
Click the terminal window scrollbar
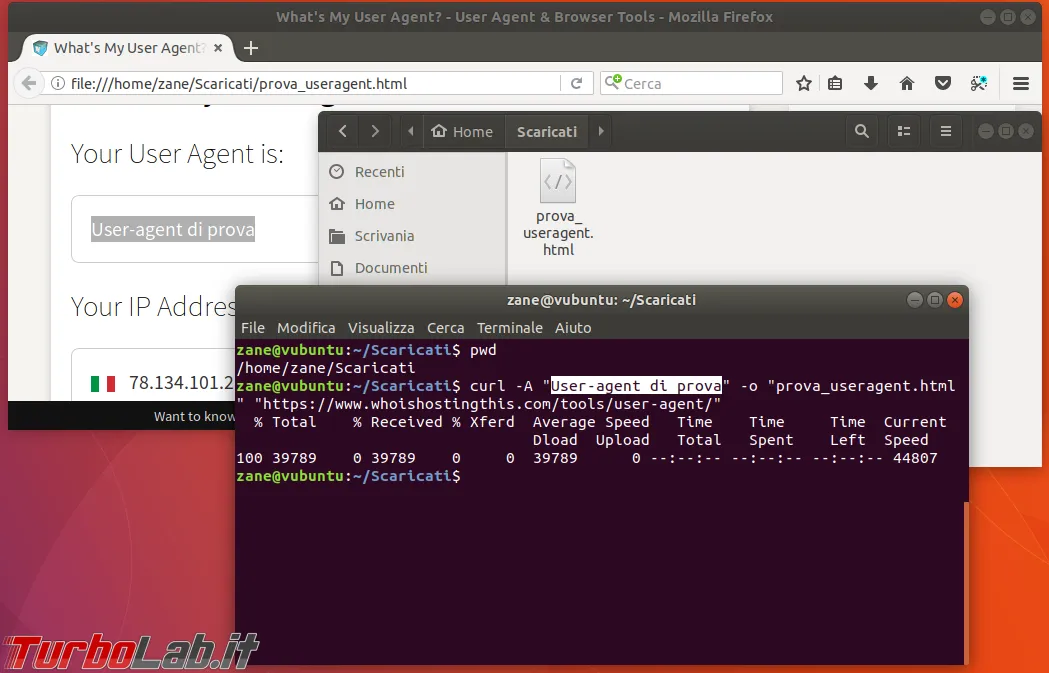click(965, 582)
